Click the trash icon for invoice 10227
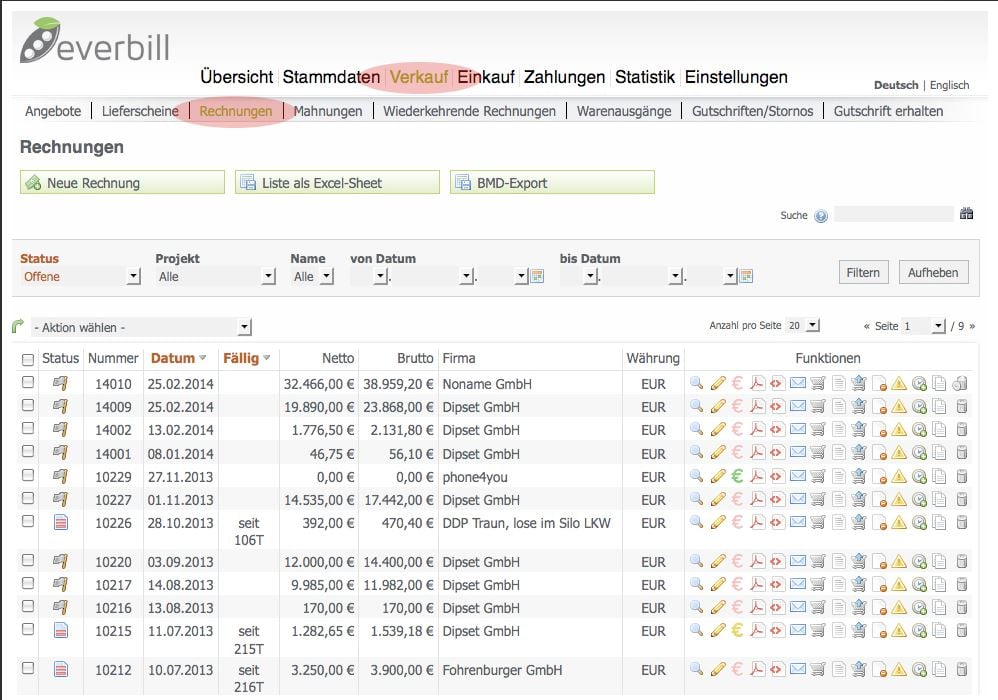 click(962, 500)
